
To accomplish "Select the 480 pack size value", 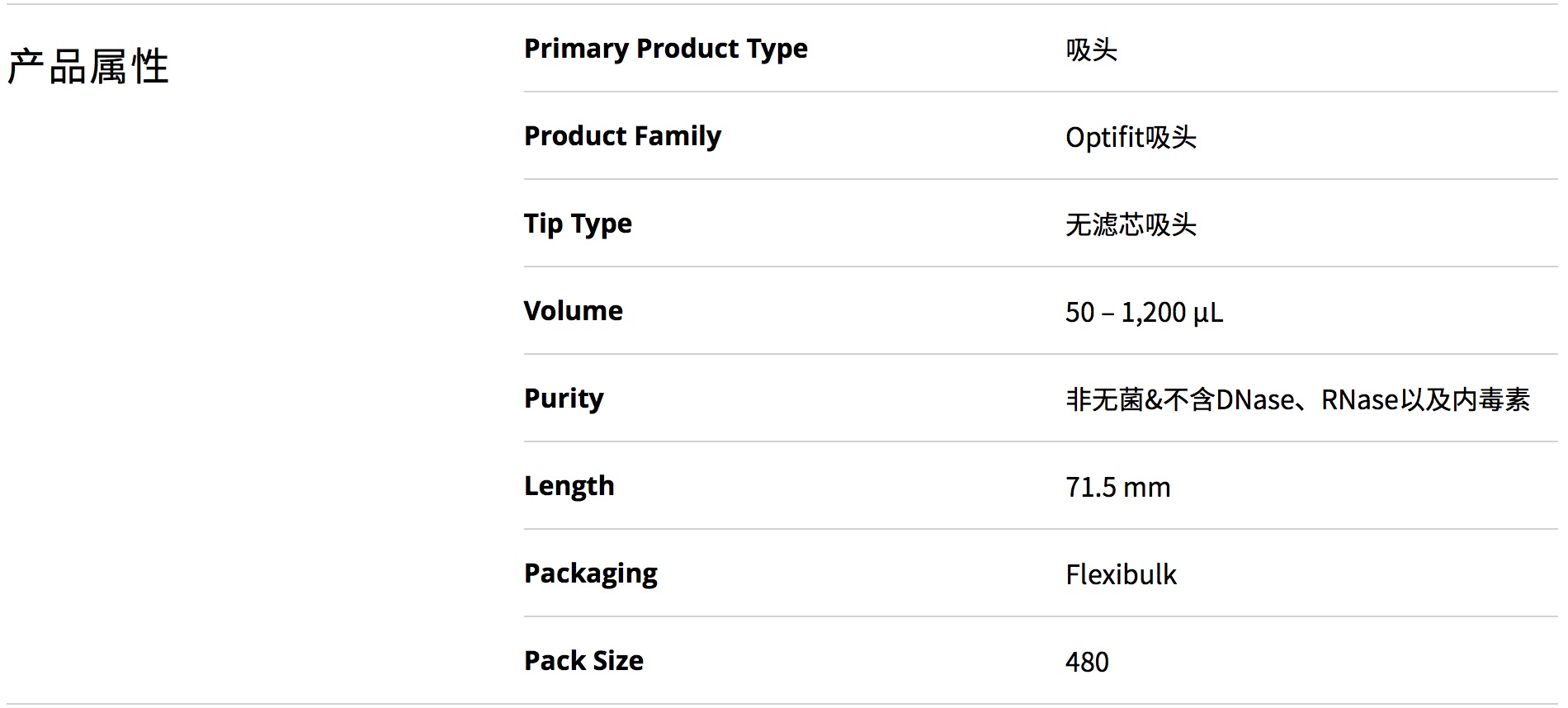I will (x=1087, y=662).
